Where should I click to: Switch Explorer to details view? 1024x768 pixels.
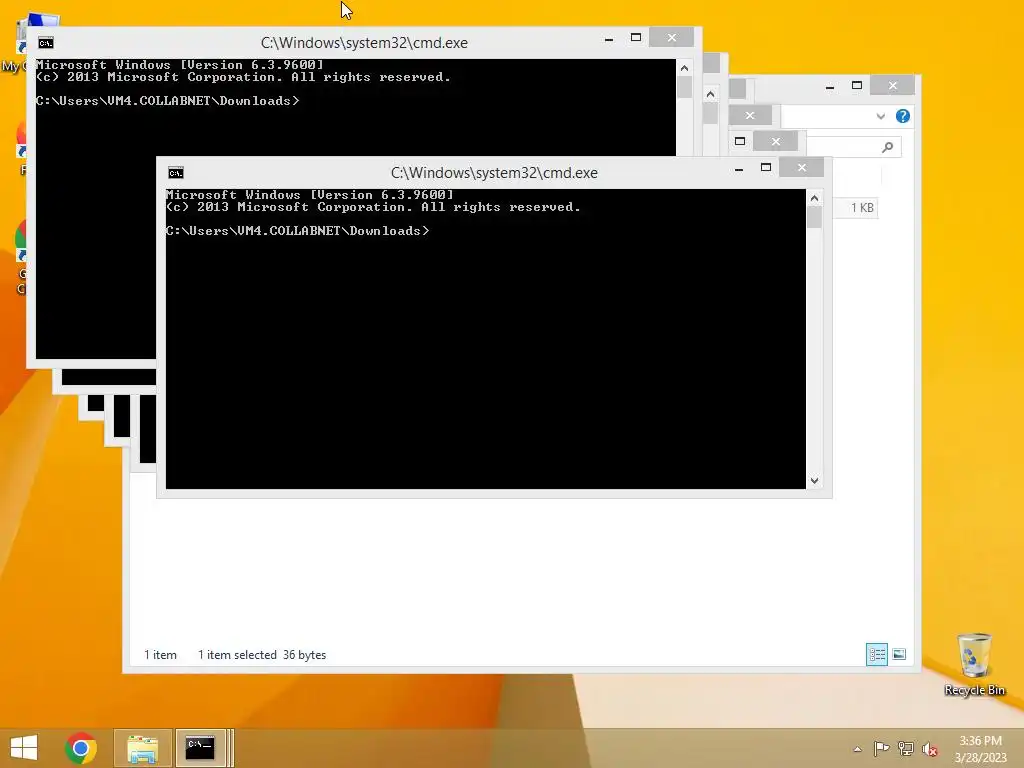pyautogui.click(x=876, y=654)
